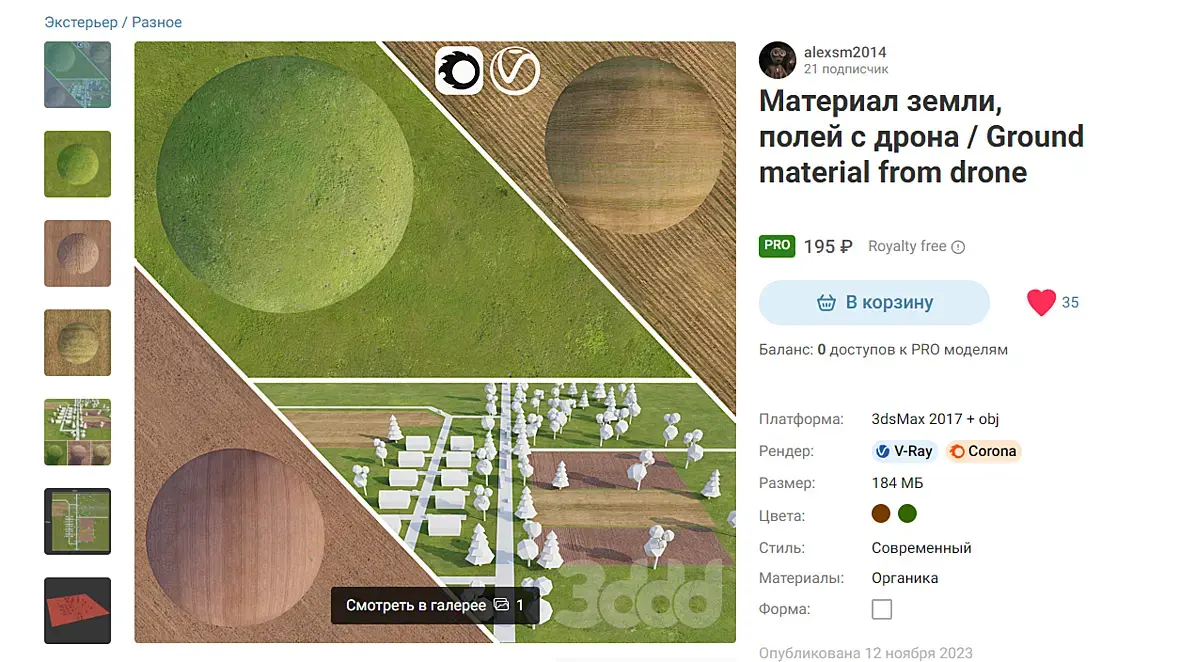The width and height of the screenshot is (1180, 662).
Task: Click the basket icon in the cart button
Action: pyautogui.click(x=826, y=302)
